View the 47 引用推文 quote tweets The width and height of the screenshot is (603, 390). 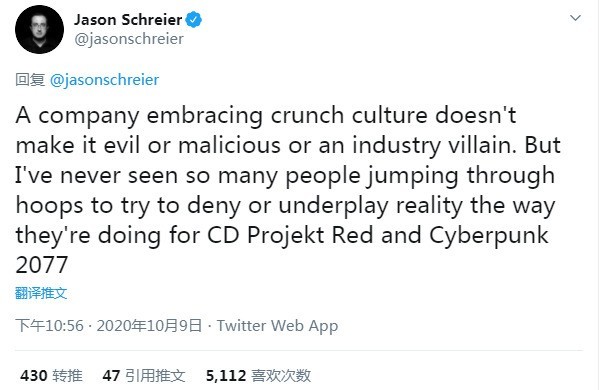144,375
